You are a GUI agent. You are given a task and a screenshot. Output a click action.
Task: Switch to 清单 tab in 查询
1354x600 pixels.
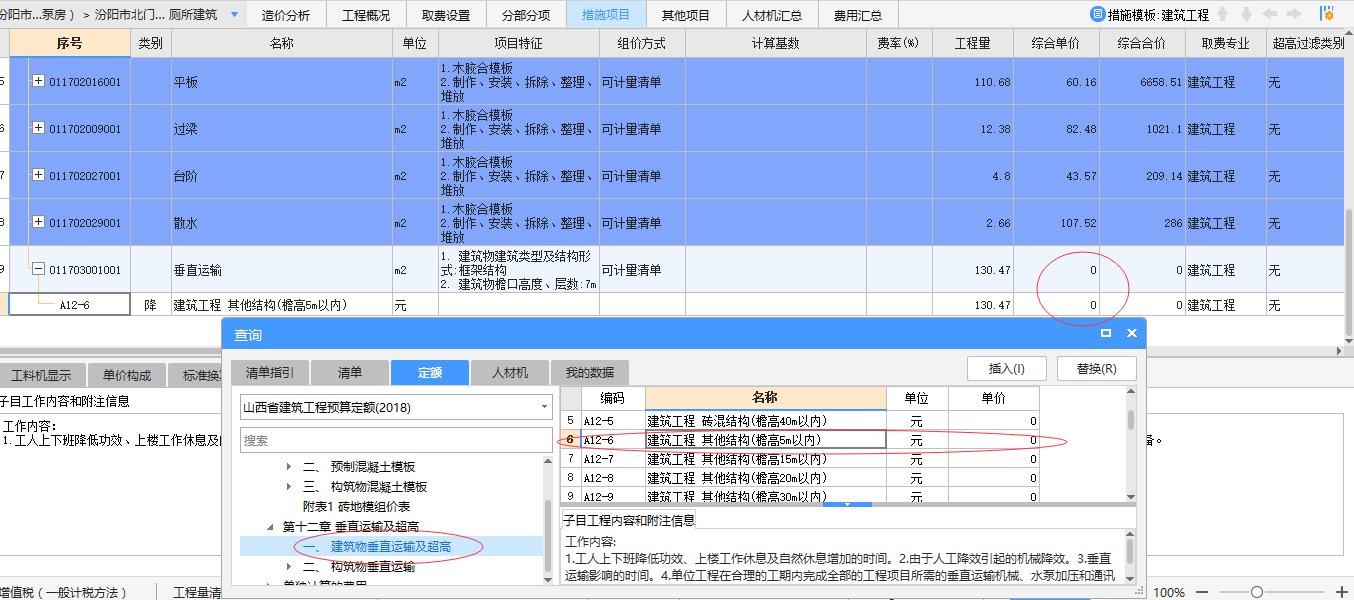point(350,373)
